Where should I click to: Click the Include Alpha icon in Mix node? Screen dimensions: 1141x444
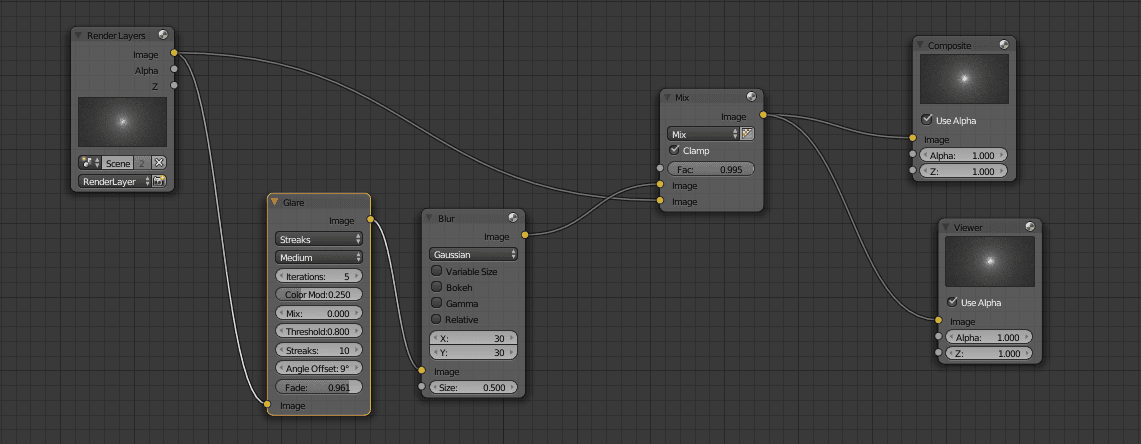pyautogui.click(x=747, y=133)
